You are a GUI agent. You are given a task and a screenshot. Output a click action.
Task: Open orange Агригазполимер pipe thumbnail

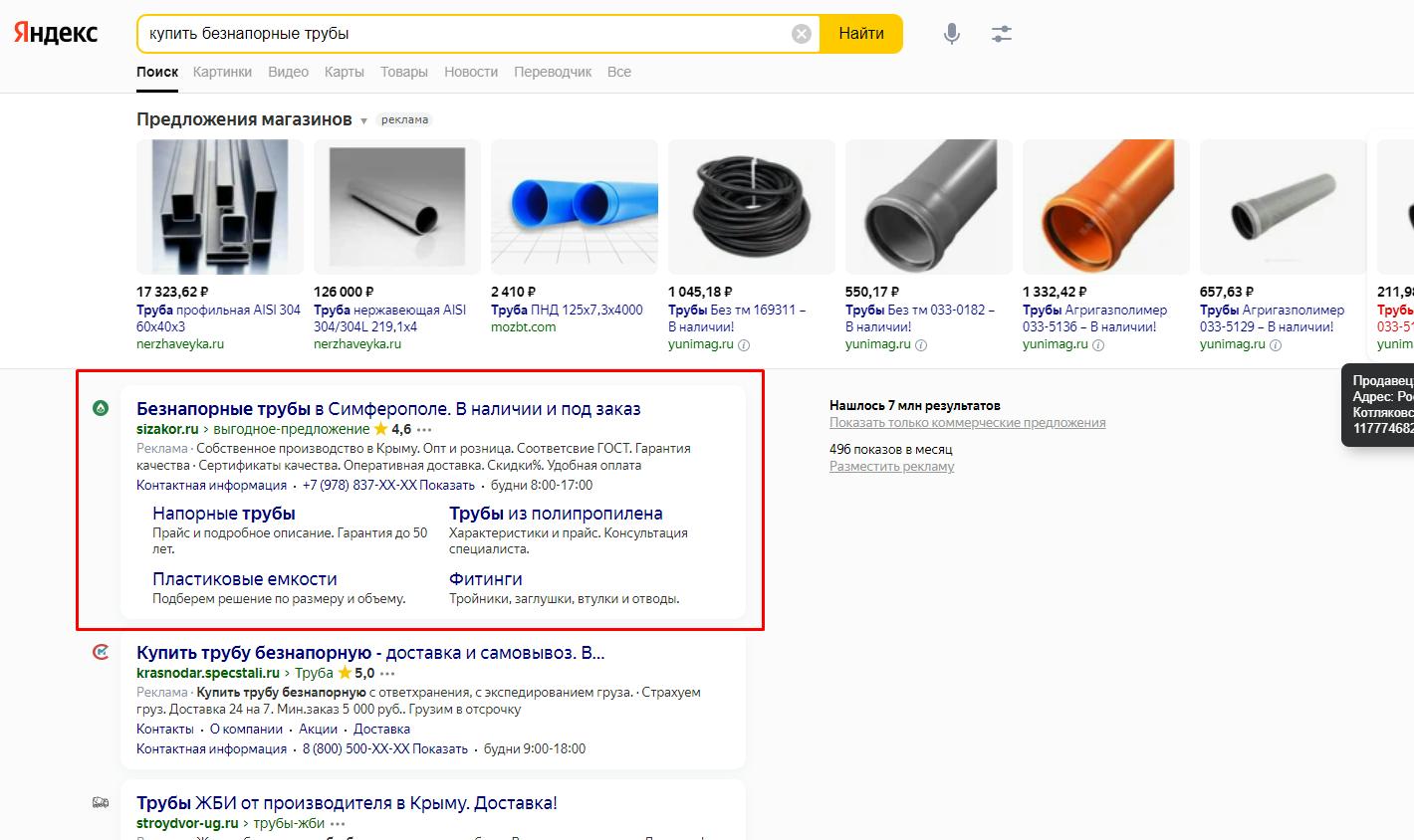coord(1106,207)
